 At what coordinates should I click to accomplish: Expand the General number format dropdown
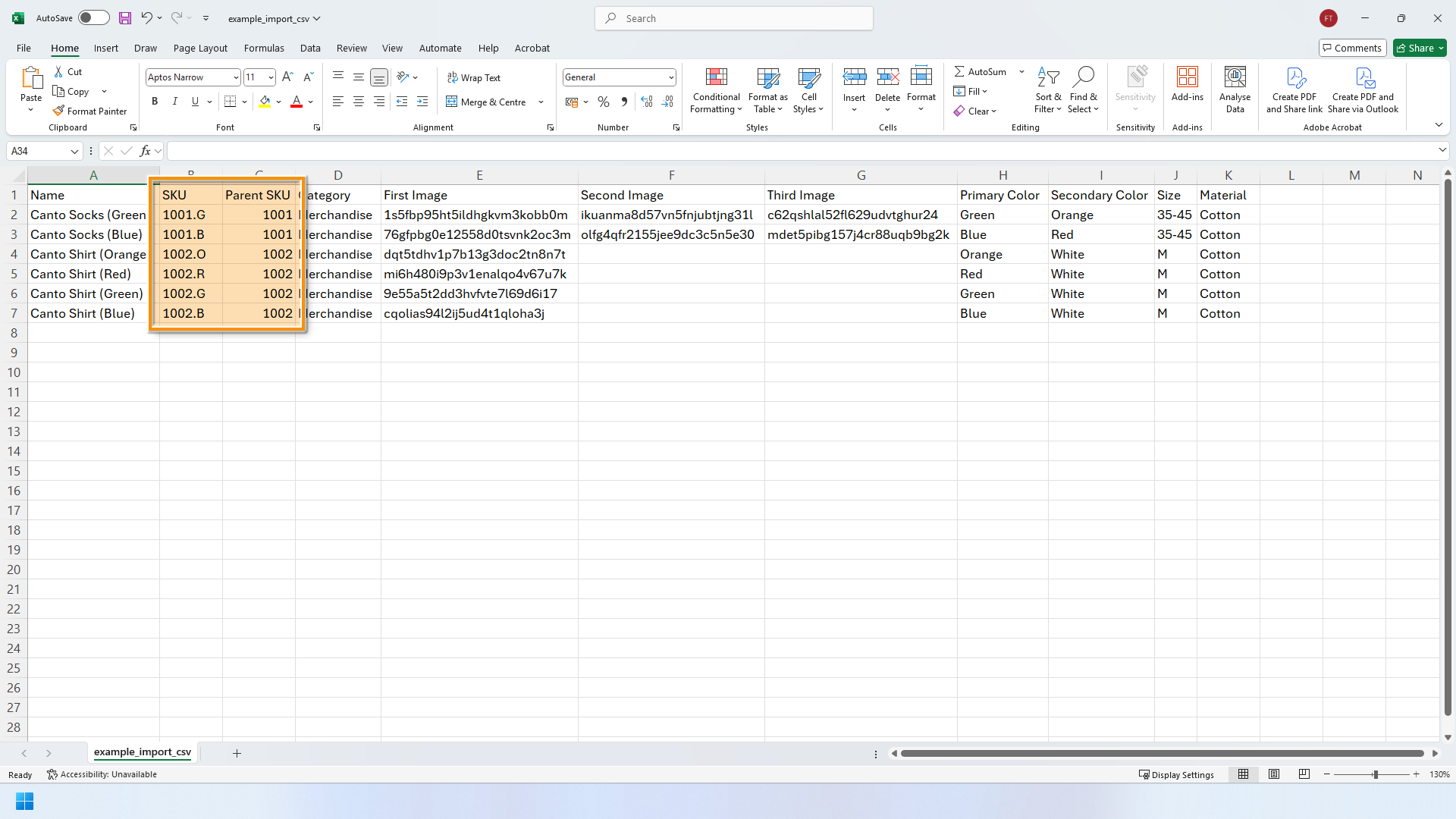(671, 77)
